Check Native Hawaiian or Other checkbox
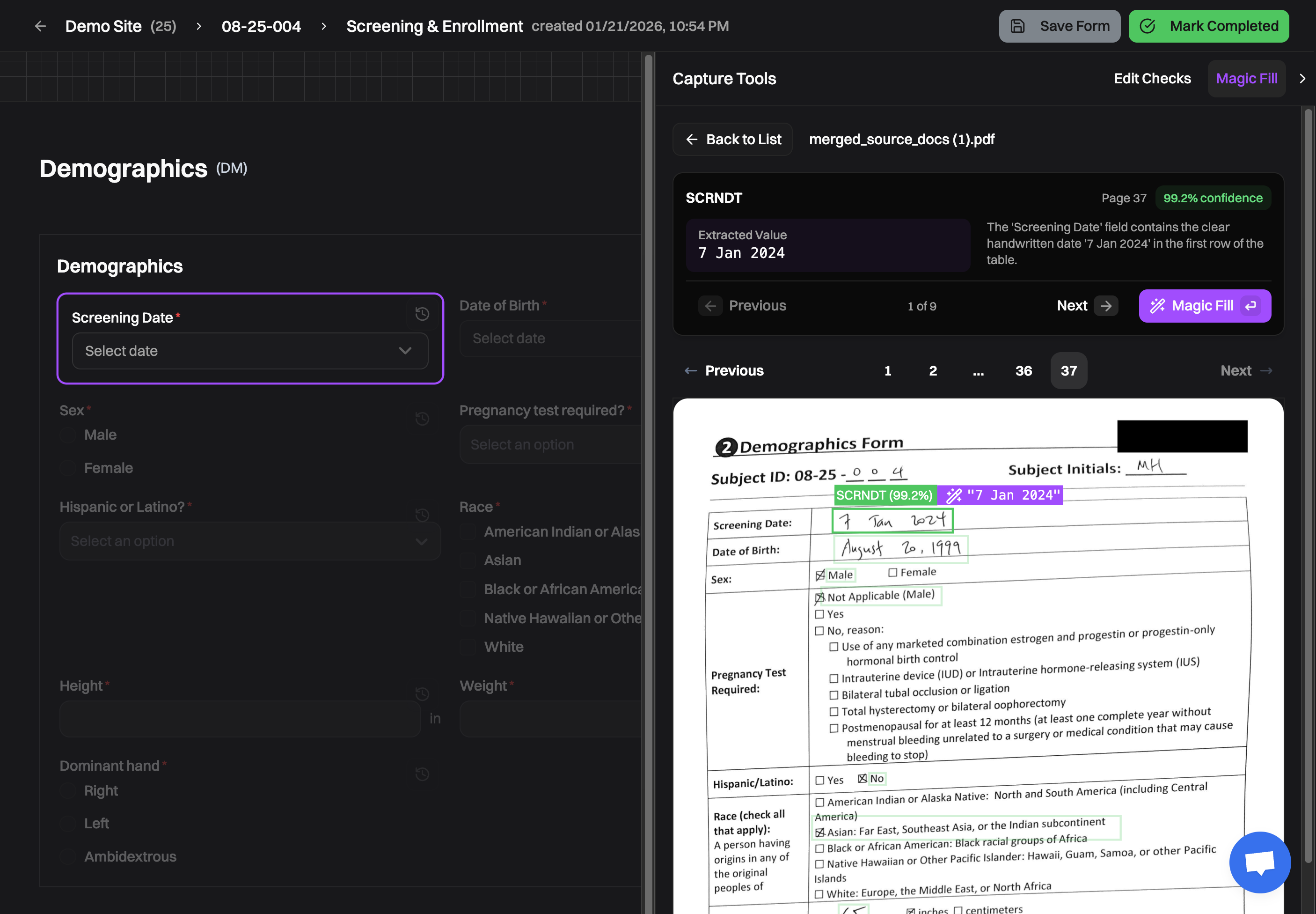This screenshot has width=1316, height=914. coord(468,619)
